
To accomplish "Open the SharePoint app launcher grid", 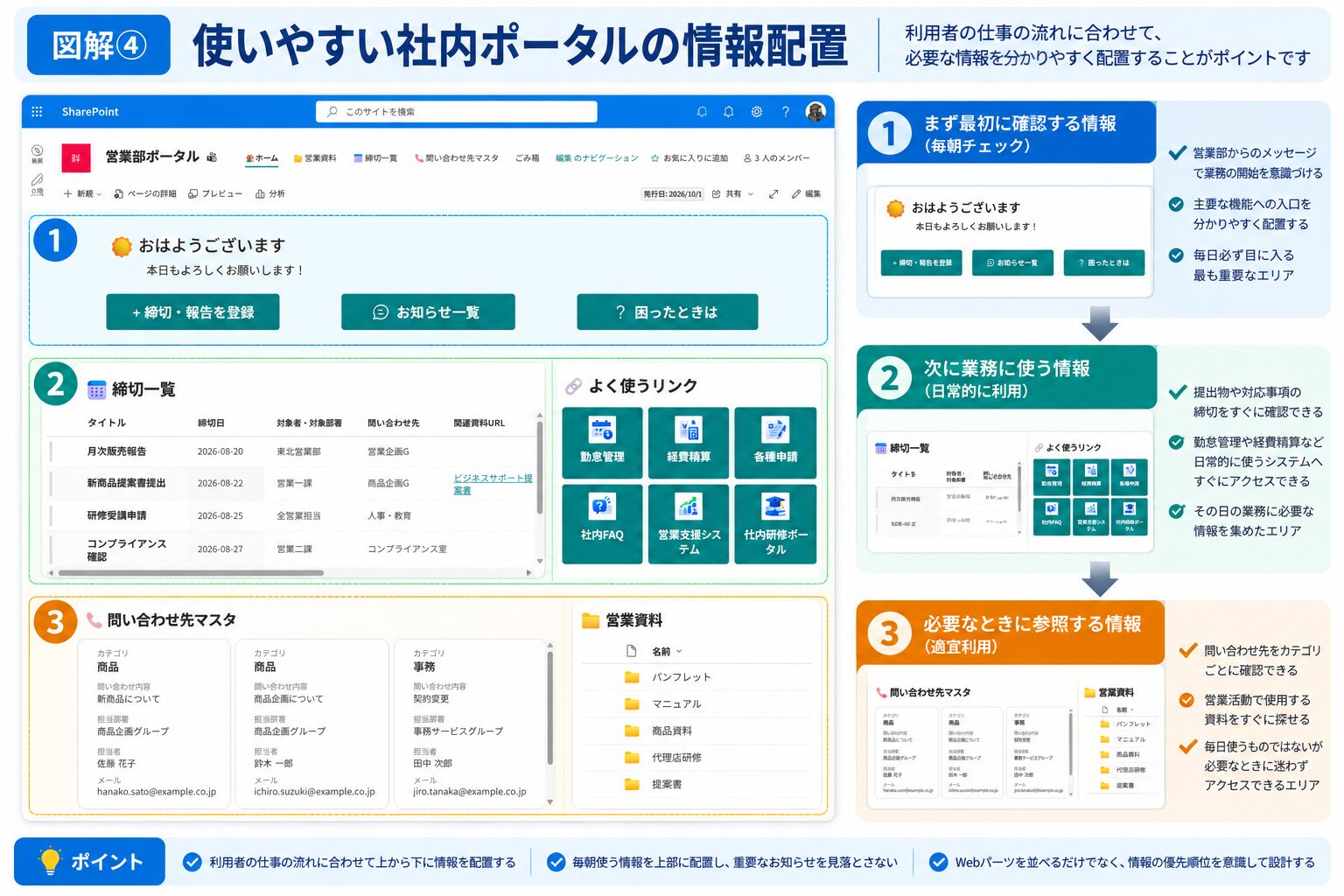I will click(37, 112).
